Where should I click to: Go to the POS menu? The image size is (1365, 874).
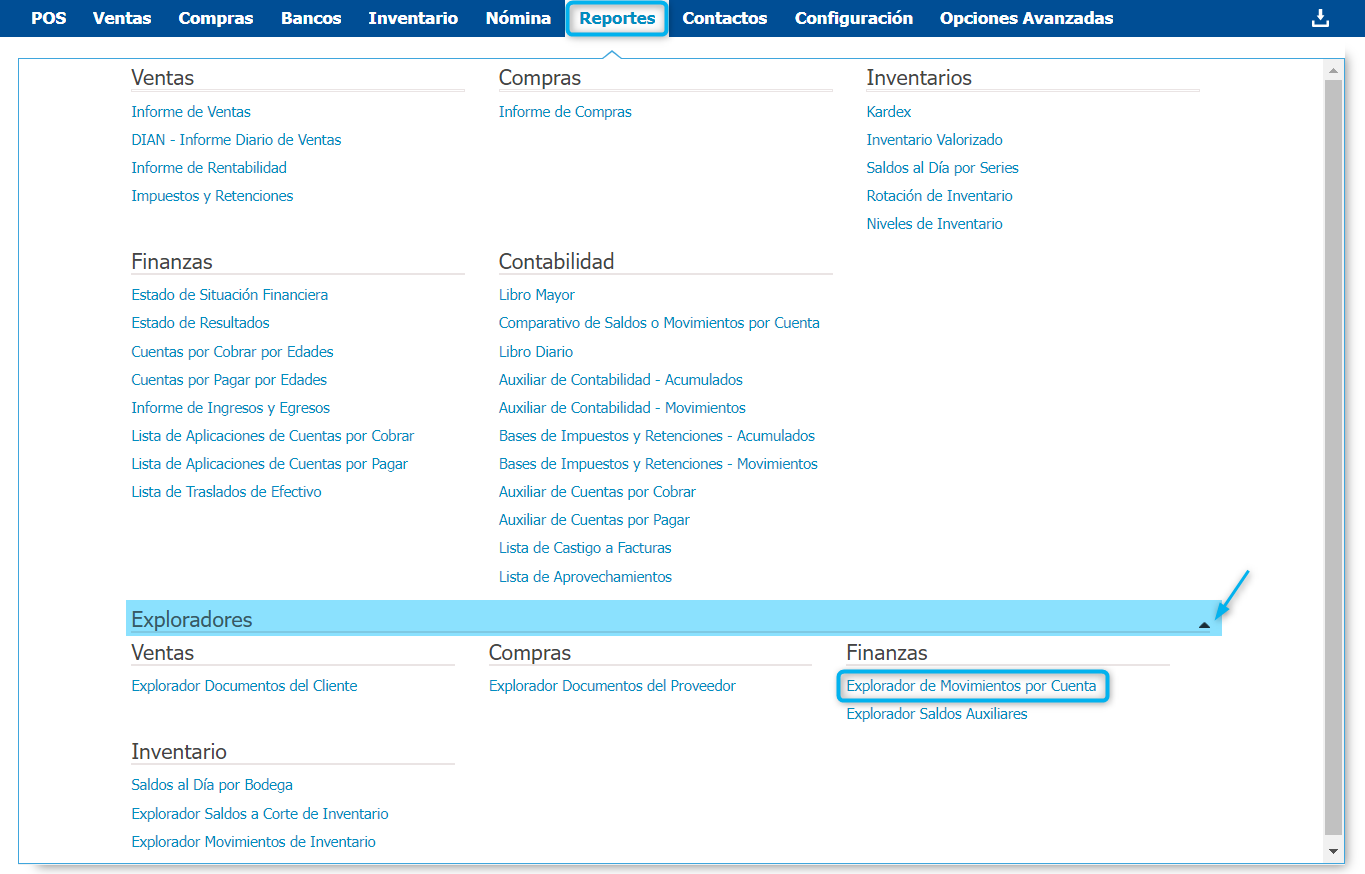point(49,18)
